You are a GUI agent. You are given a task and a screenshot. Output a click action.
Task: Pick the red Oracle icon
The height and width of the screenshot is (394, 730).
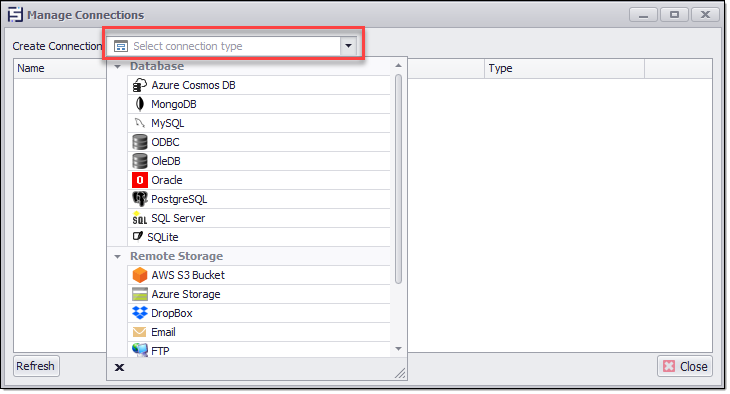coord(140,180)
